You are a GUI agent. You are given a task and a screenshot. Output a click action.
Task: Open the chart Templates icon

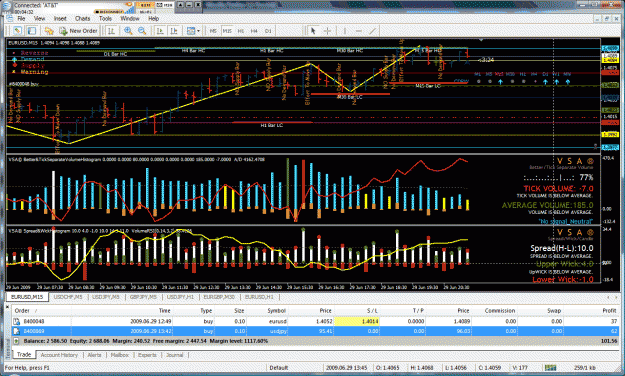(x=191, y=31)
